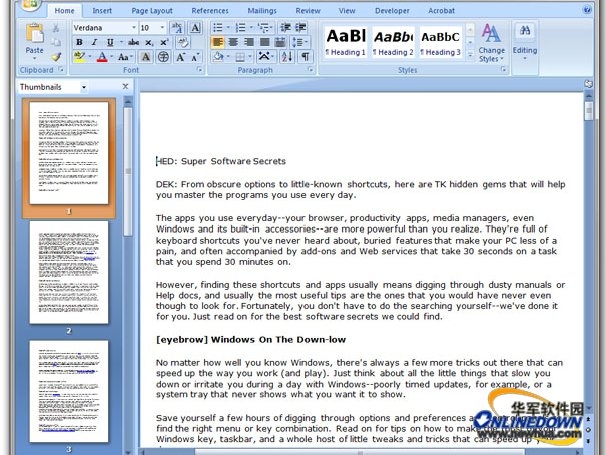Toggle bold formatting
606x455 pixels.
pos(79,43)
